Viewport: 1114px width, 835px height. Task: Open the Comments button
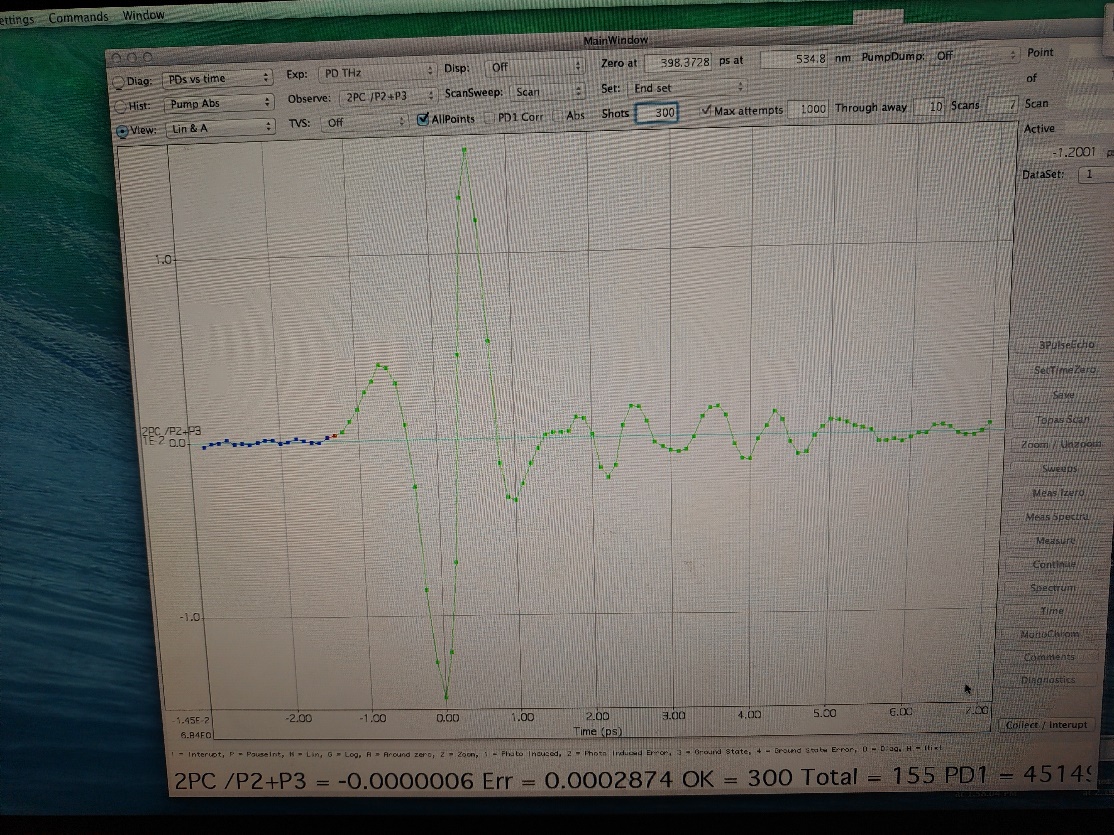pos(1049,657)
